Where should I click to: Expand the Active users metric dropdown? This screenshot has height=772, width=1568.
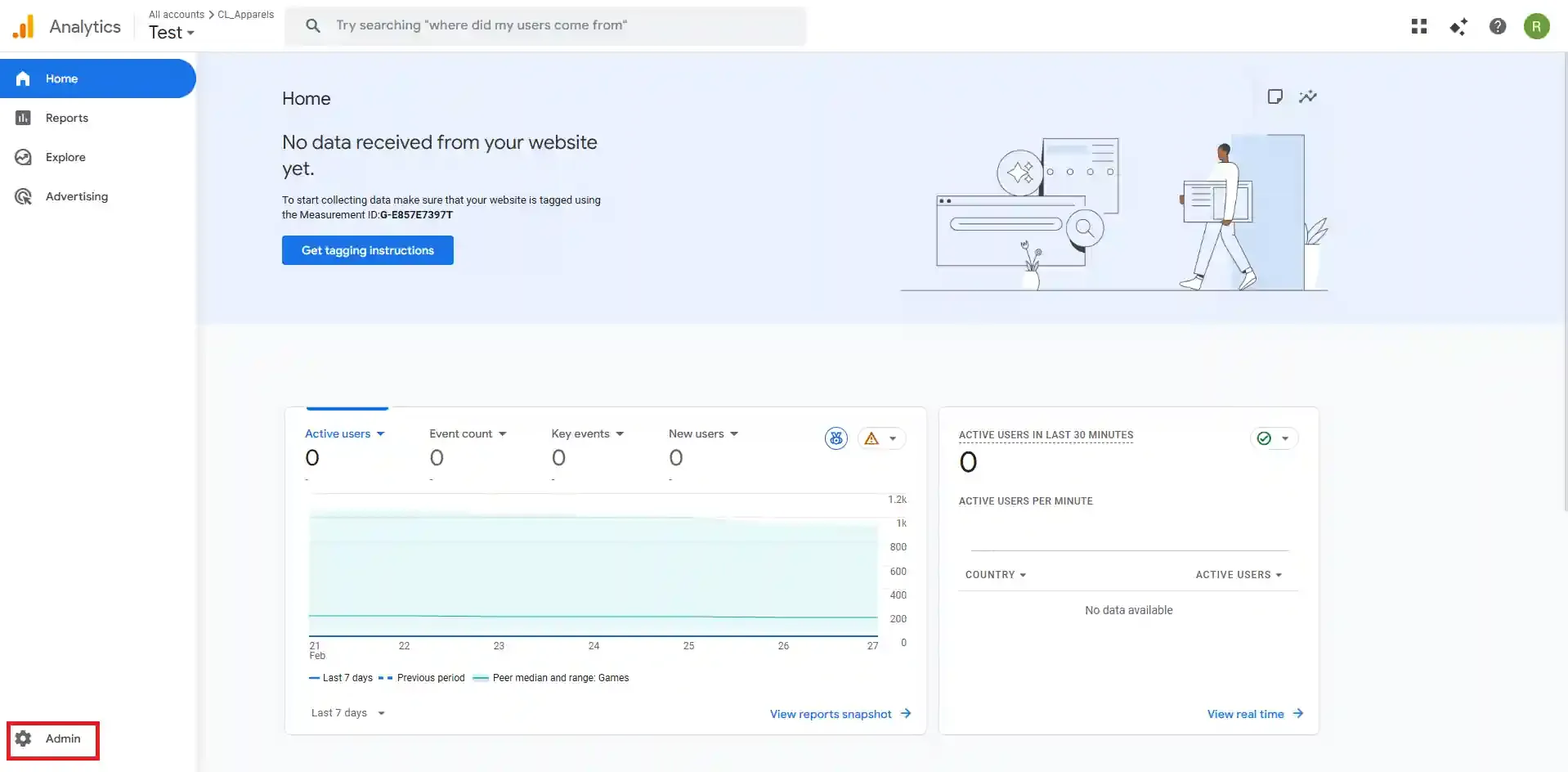pos(380,433)
